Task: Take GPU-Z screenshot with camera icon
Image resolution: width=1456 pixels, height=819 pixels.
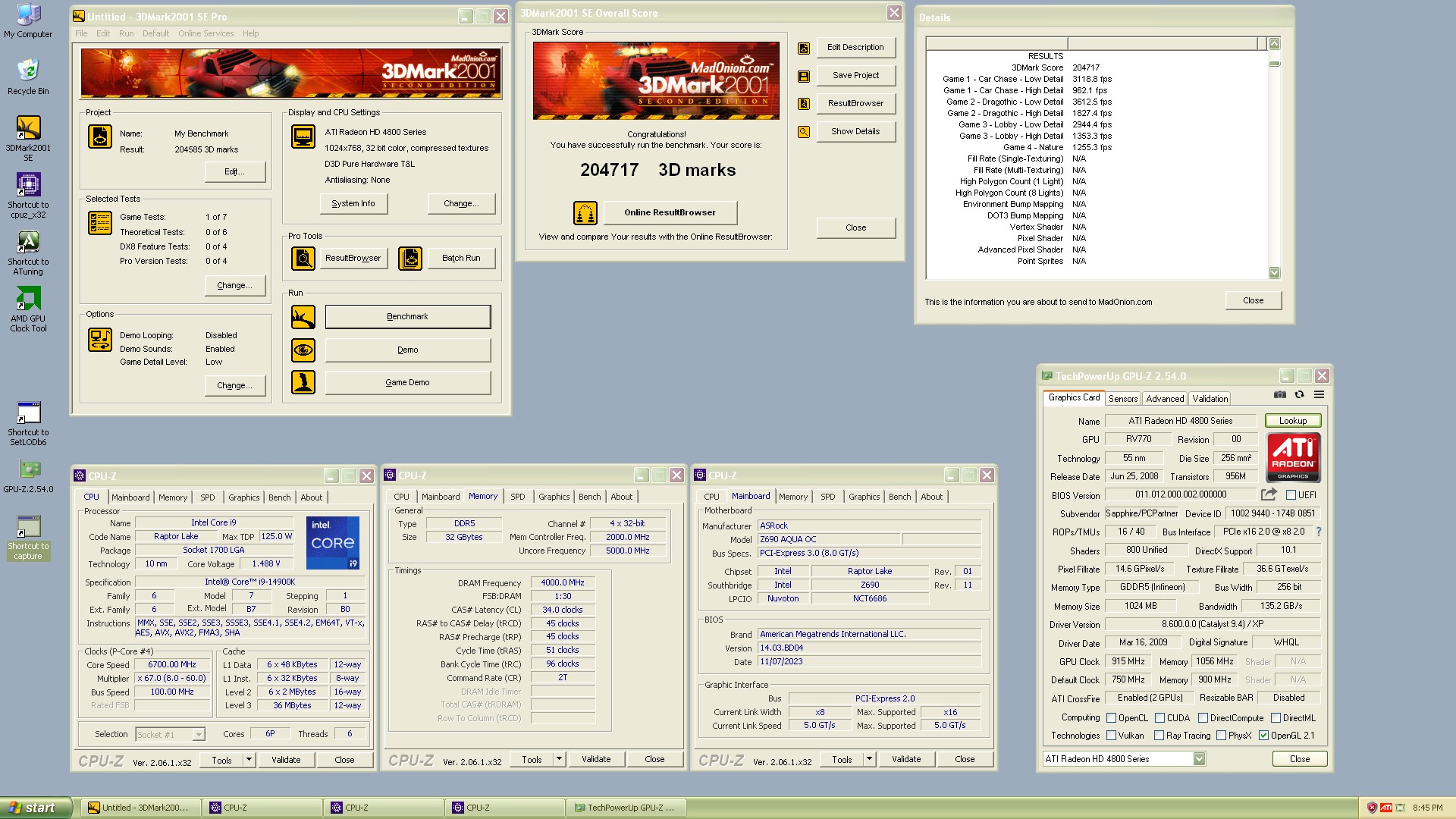Action: pos(1280,394)
